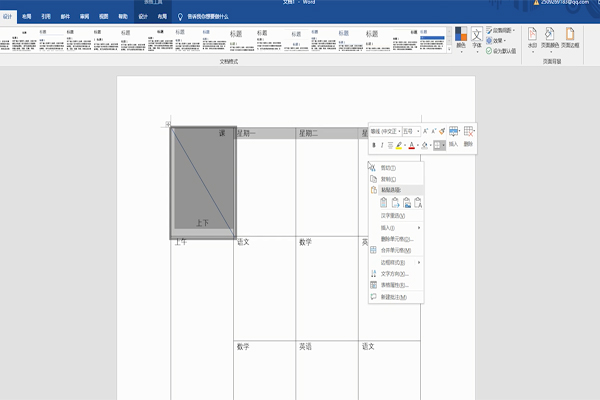The height and width of the screenshot is (400, 600).
Task: Click the 星期二 header cell
Action: (327, 133)
